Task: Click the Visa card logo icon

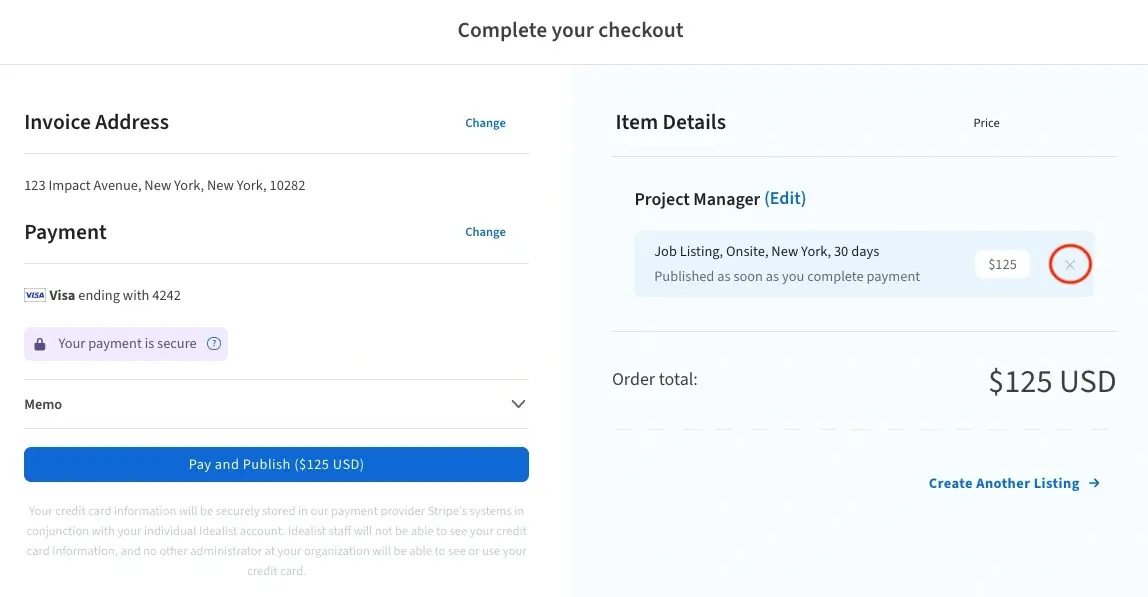Action: [x=34, y=295]
